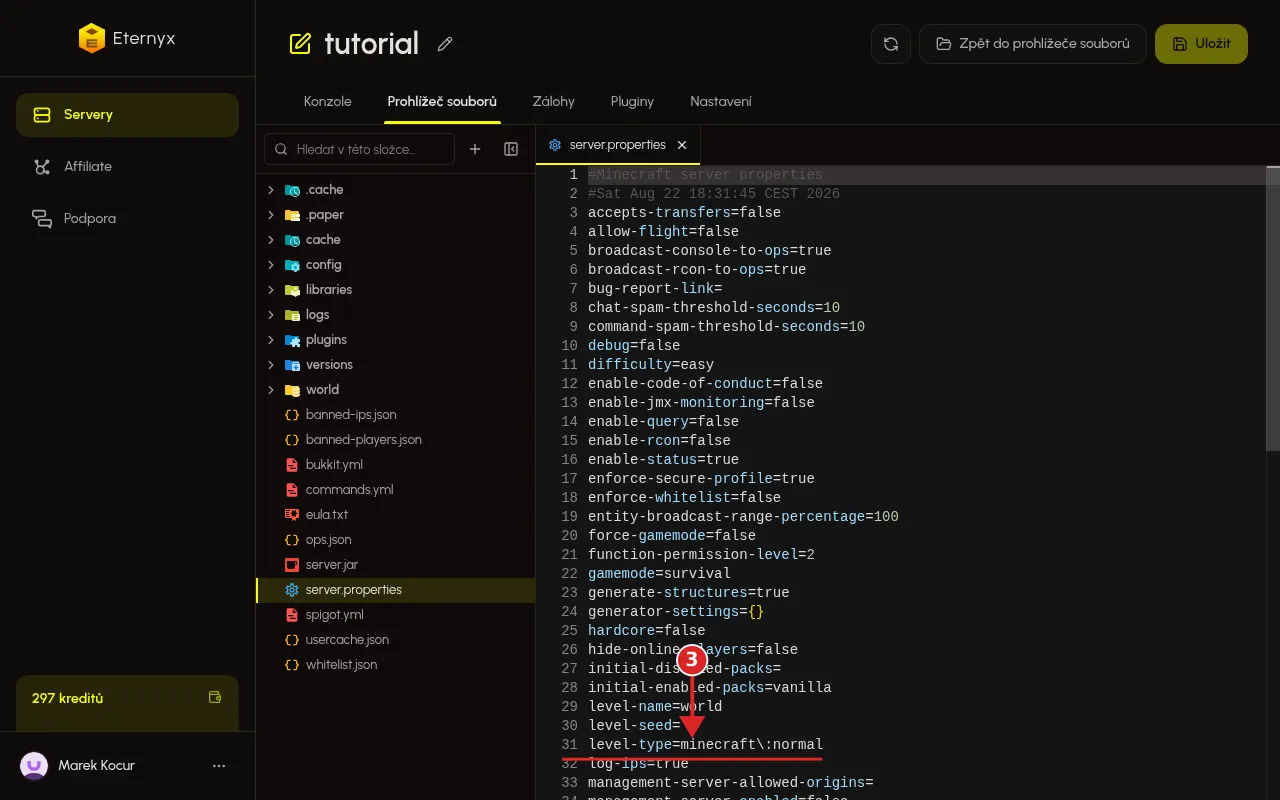
Task: Click the world folder icon
Action: [x=292, y=390]
